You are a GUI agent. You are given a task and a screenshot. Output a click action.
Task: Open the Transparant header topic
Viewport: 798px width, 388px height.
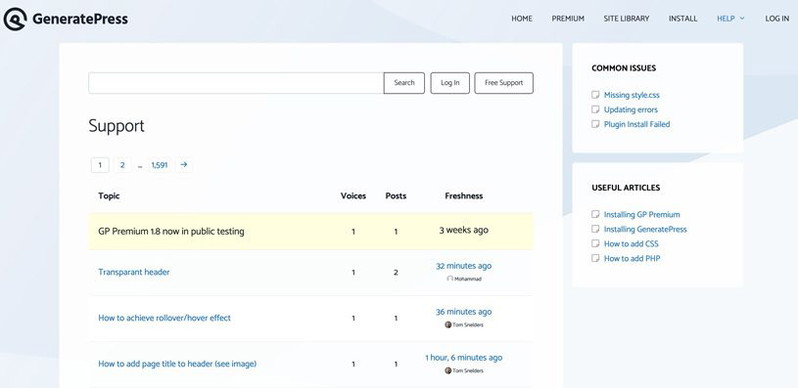(x=134, y=272)
